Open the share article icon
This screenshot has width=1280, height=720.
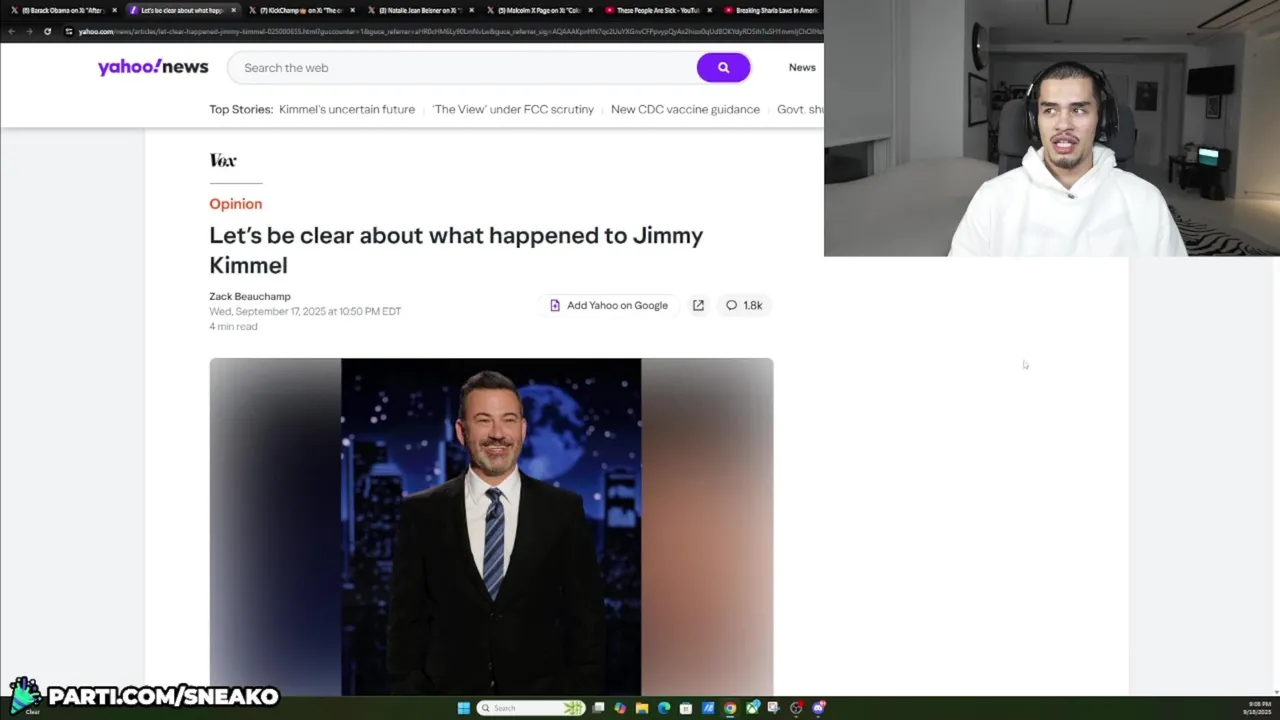click(x=698, y=305)
